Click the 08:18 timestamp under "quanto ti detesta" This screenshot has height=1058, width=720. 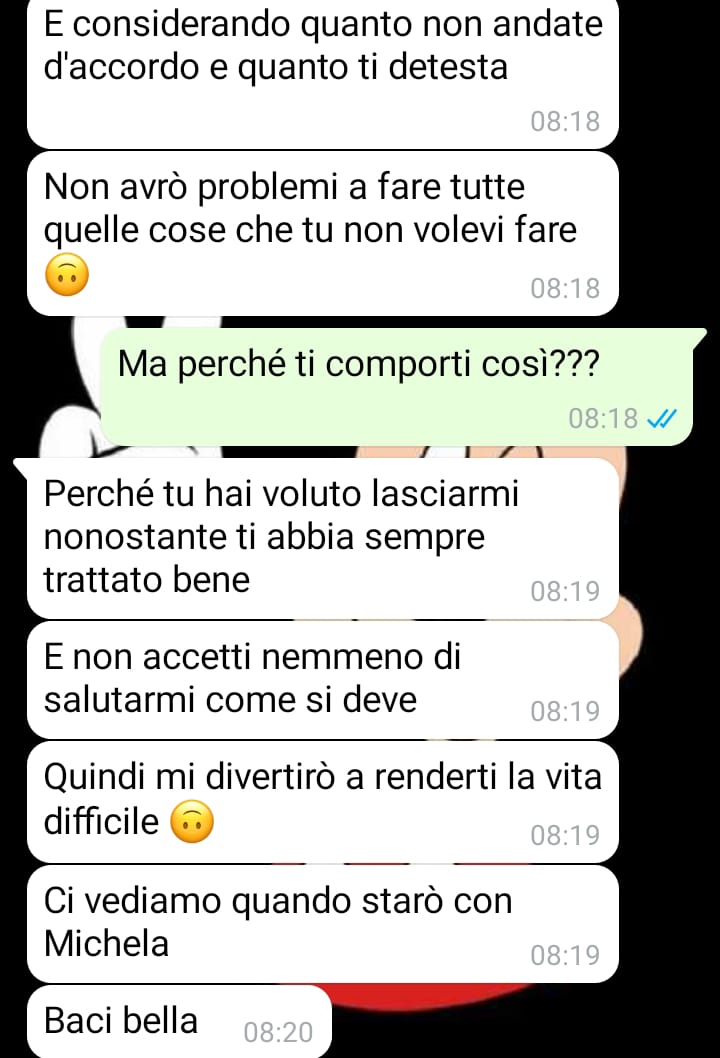tap(565, 121)
